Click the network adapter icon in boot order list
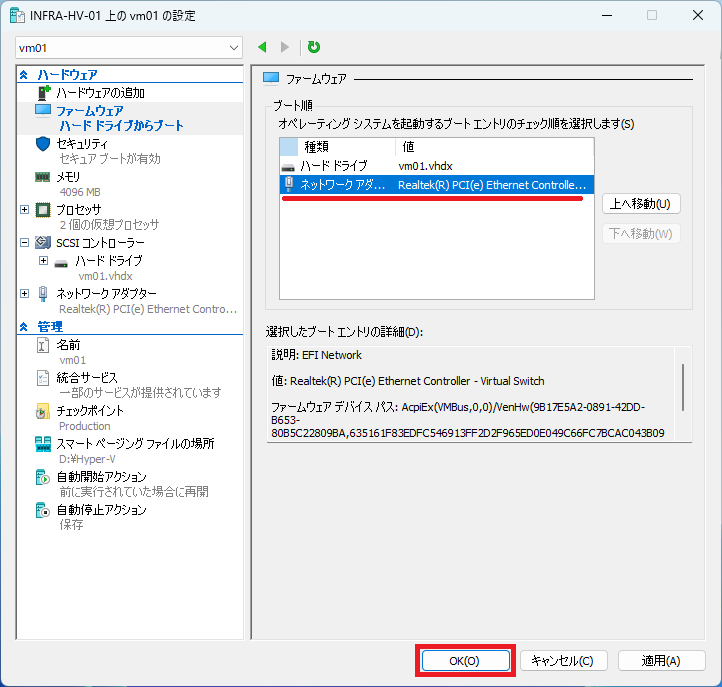This screenshot has height=687, width=722. click(289, 184)
